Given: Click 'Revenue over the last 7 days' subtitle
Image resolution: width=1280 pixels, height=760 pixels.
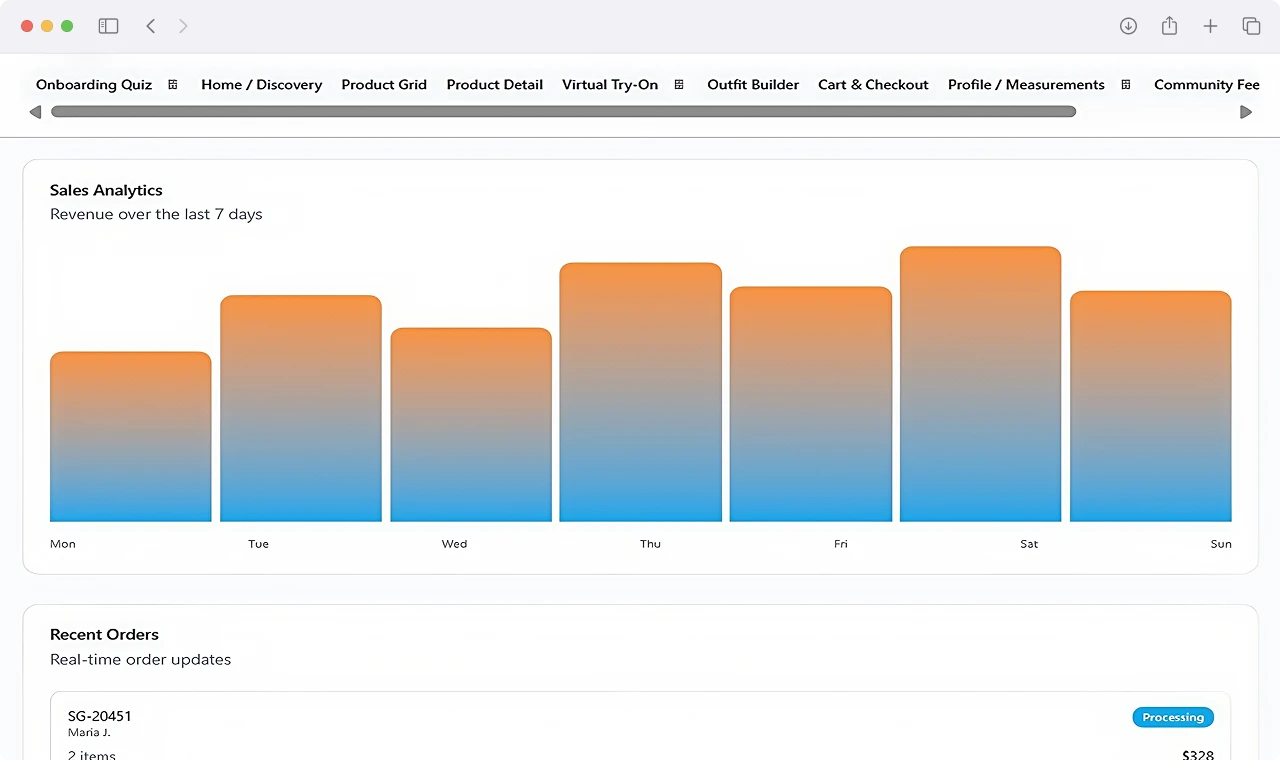Looking at the screenshot, I should point(156,214).
